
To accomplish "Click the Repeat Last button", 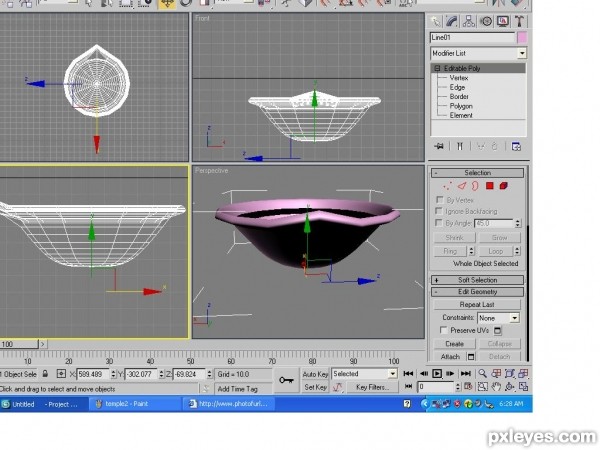I will click(477, 305).
